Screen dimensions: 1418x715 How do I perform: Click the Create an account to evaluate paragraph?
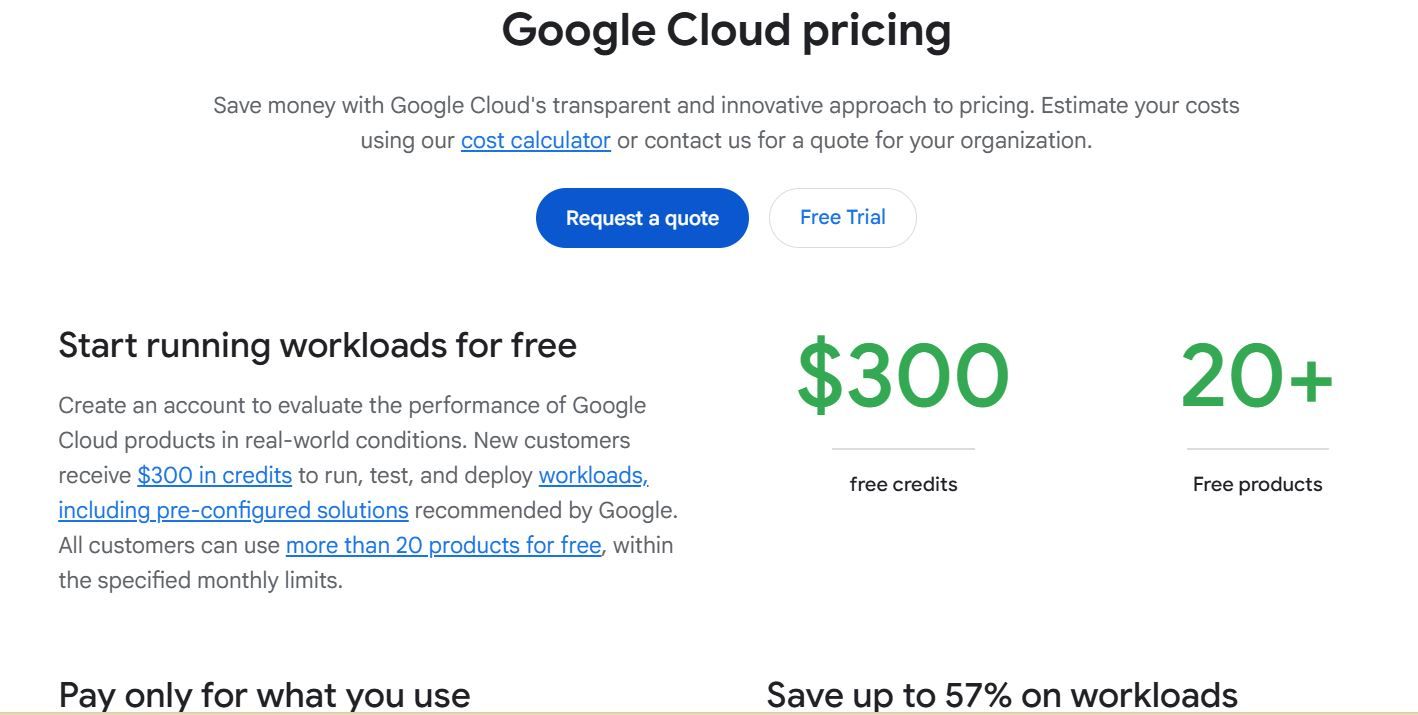pyautogui.click(x=351, y=406)
